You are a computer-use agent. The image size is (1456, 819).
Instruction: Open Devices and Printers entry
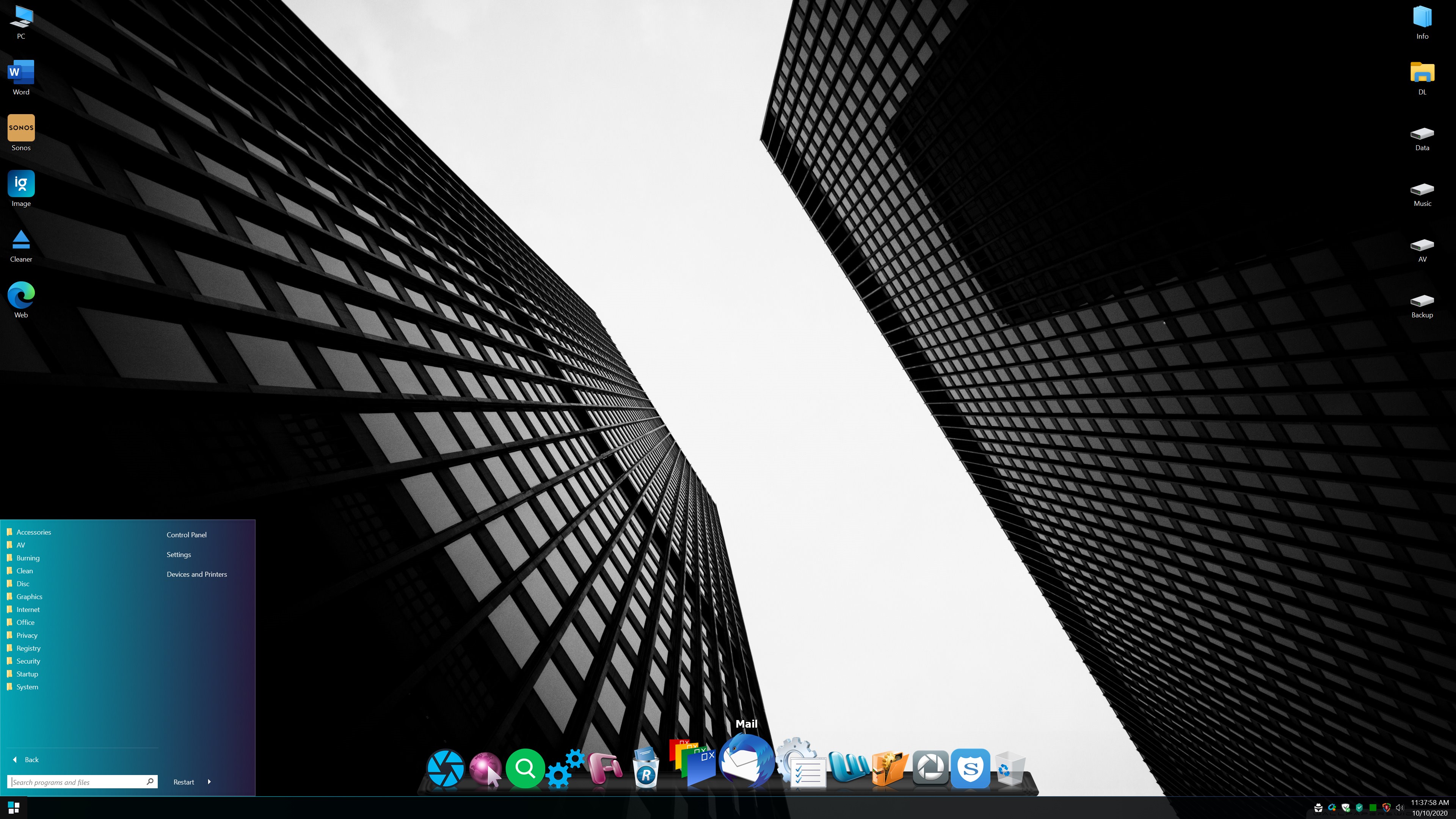tap(197, 574)
